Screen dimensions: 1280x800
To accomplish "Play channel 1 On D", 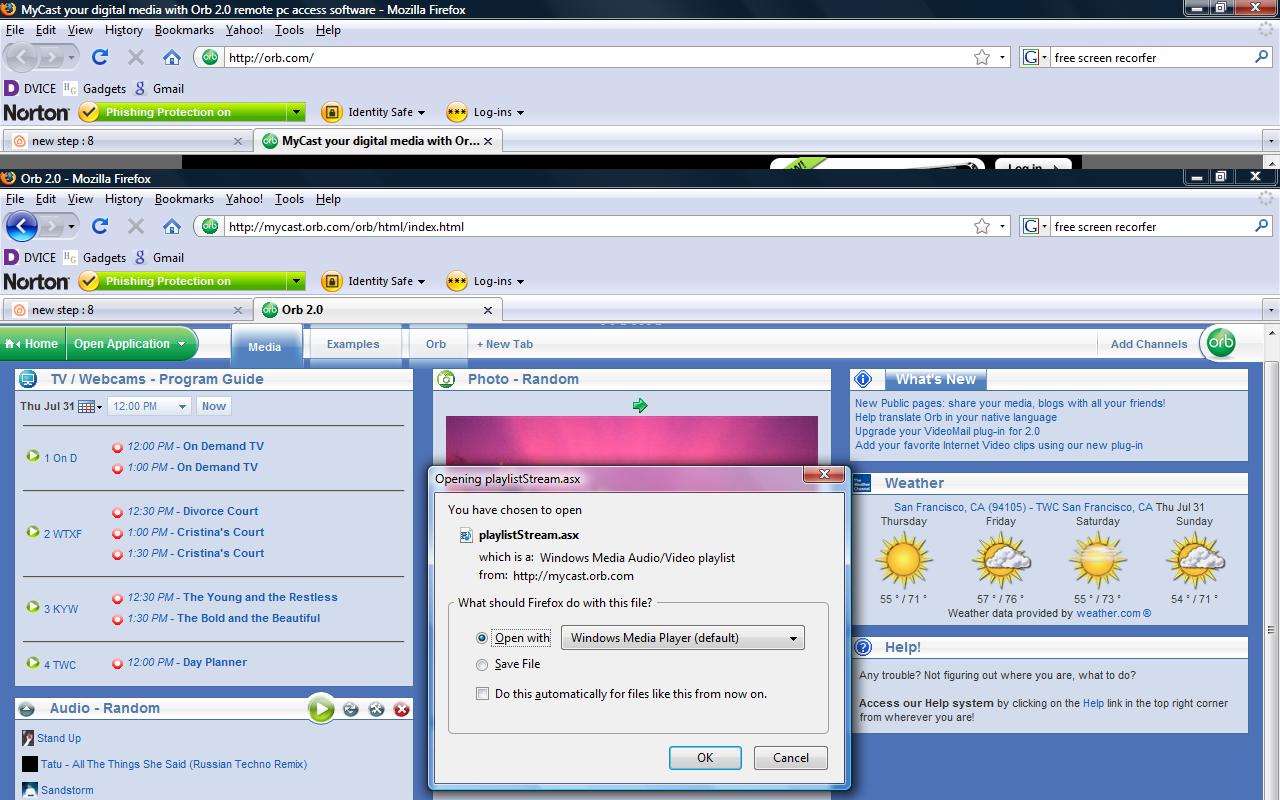I will 33,456.
